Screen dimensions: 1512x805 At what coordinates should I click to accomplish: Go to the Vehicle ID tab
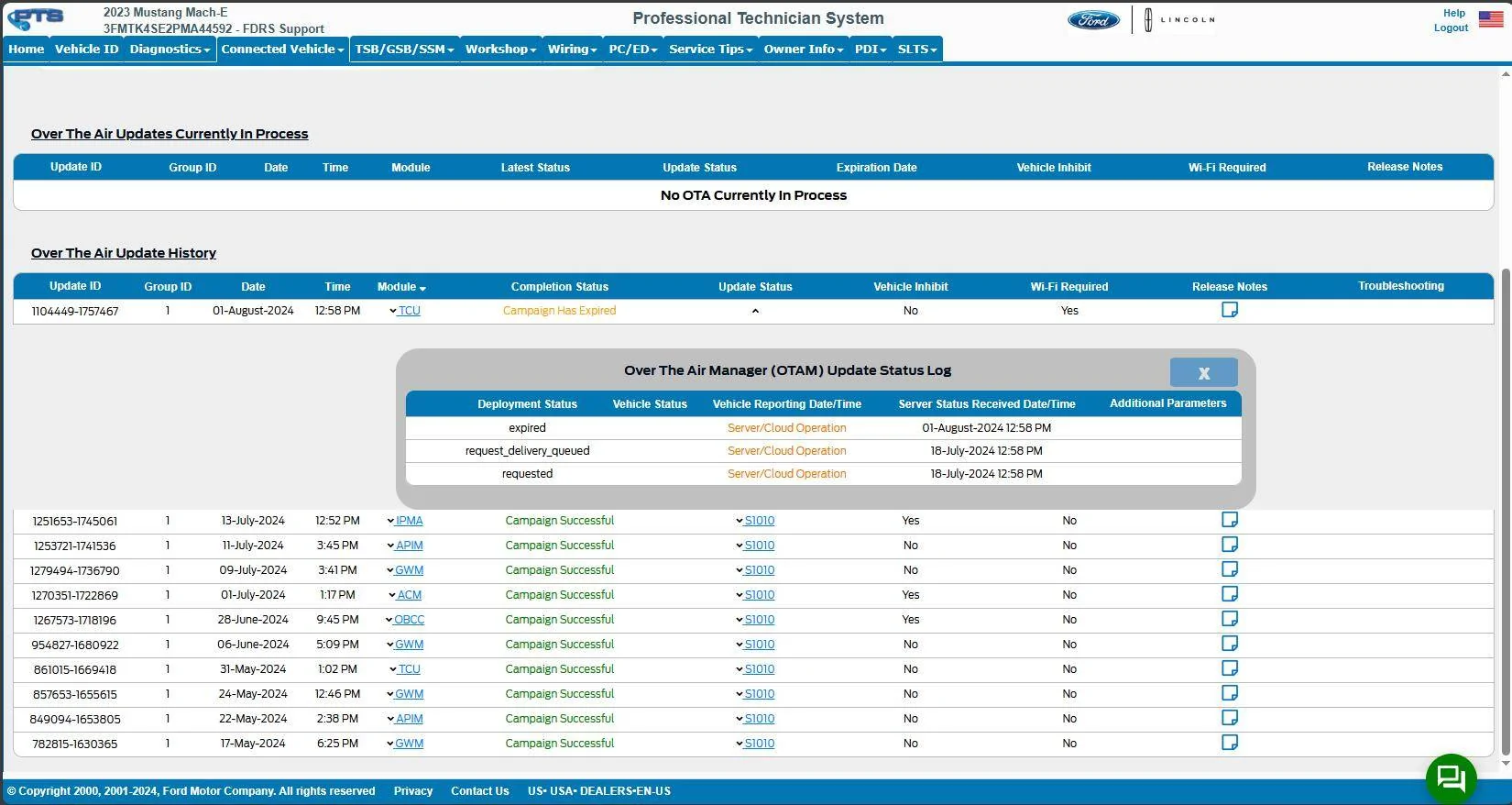(x=86, y=50)
